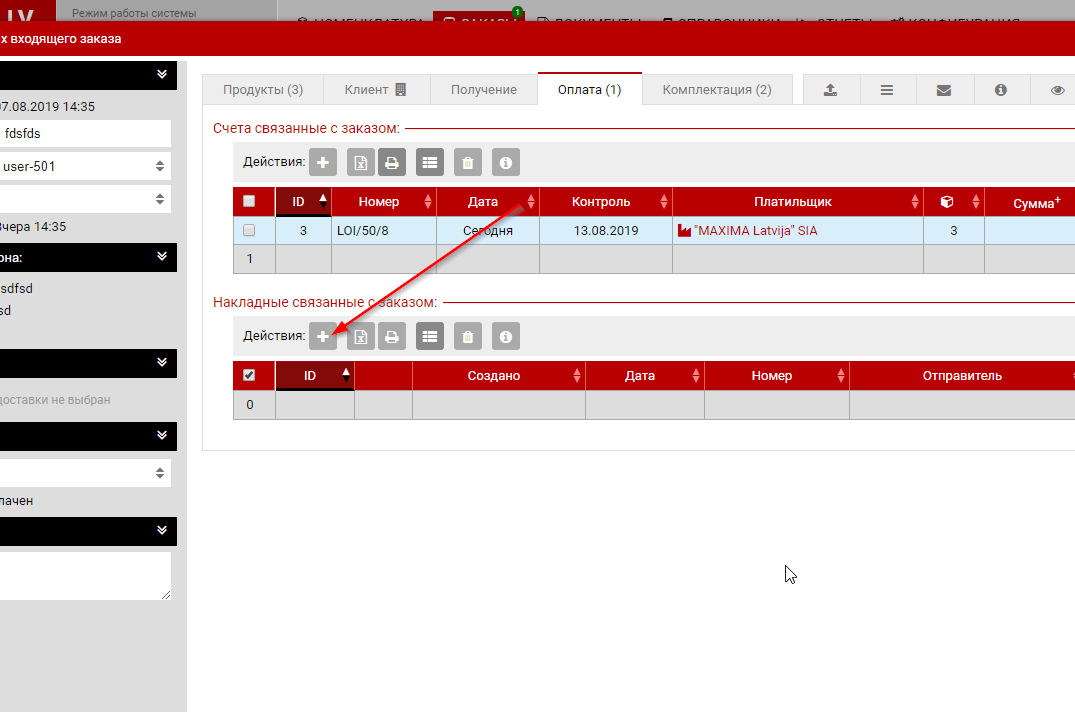Sort waybills by Отправитель column header
Screen dimensions: 1075x712
[962, 376]
